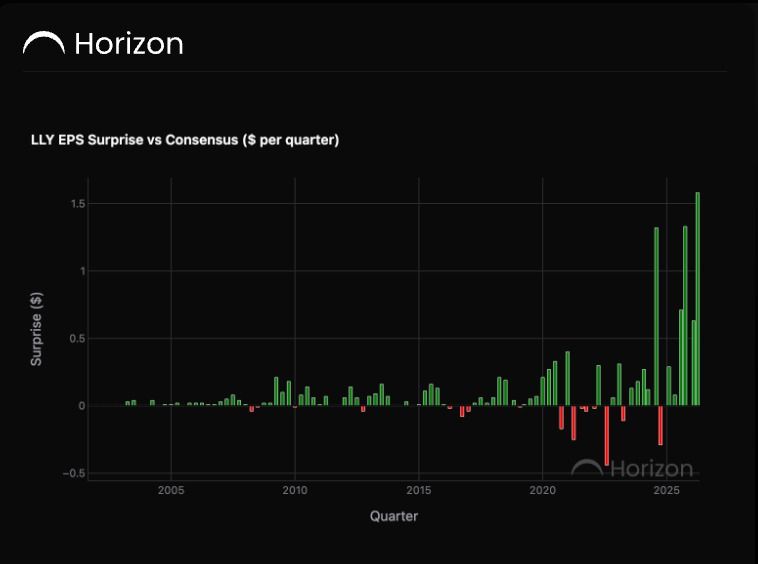The image size is (758, 564).
Task: Click the 2020 x-axis tick label
Action: pos(542,491)
